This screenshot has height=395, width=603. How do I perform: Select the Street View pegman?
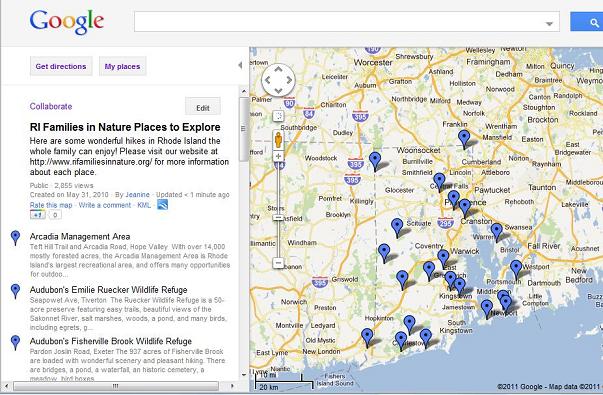(x=278, y=139)
